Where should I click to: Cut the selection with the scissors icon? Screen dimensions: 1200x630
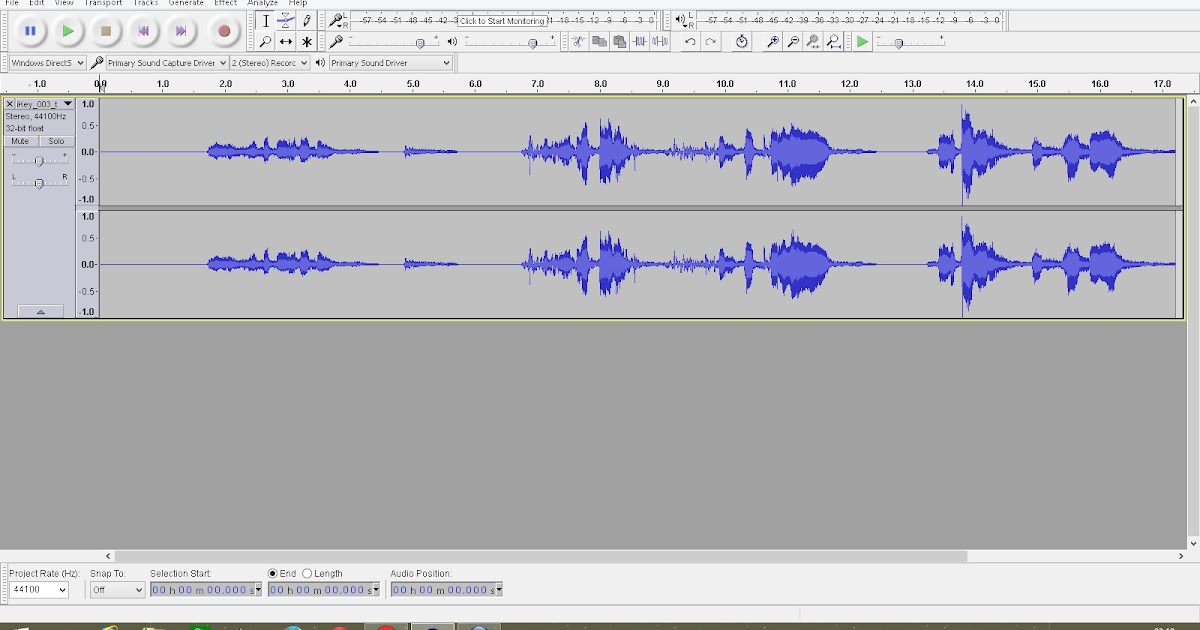coord(578,42)
